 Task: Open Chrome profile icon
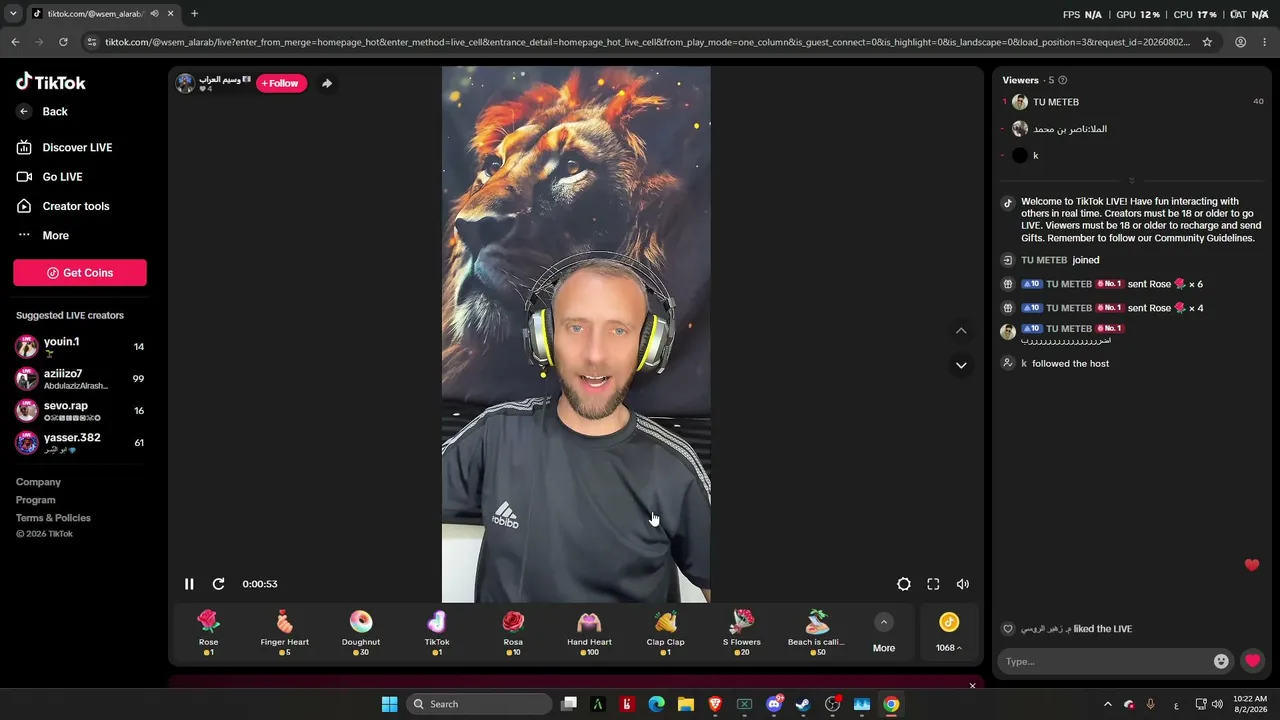(1240, 42)
